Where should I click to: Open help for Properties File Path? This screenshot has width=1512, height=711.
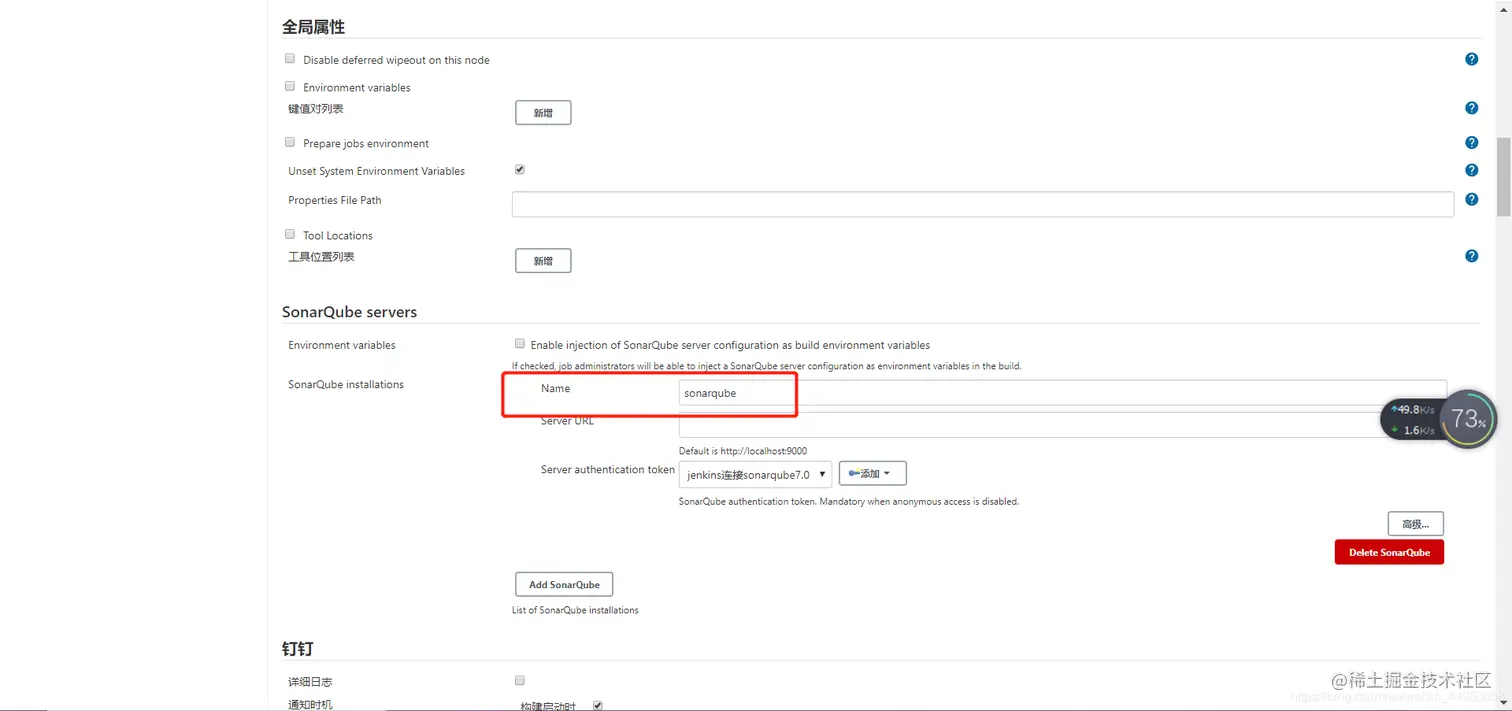[x=1471, y=200]
